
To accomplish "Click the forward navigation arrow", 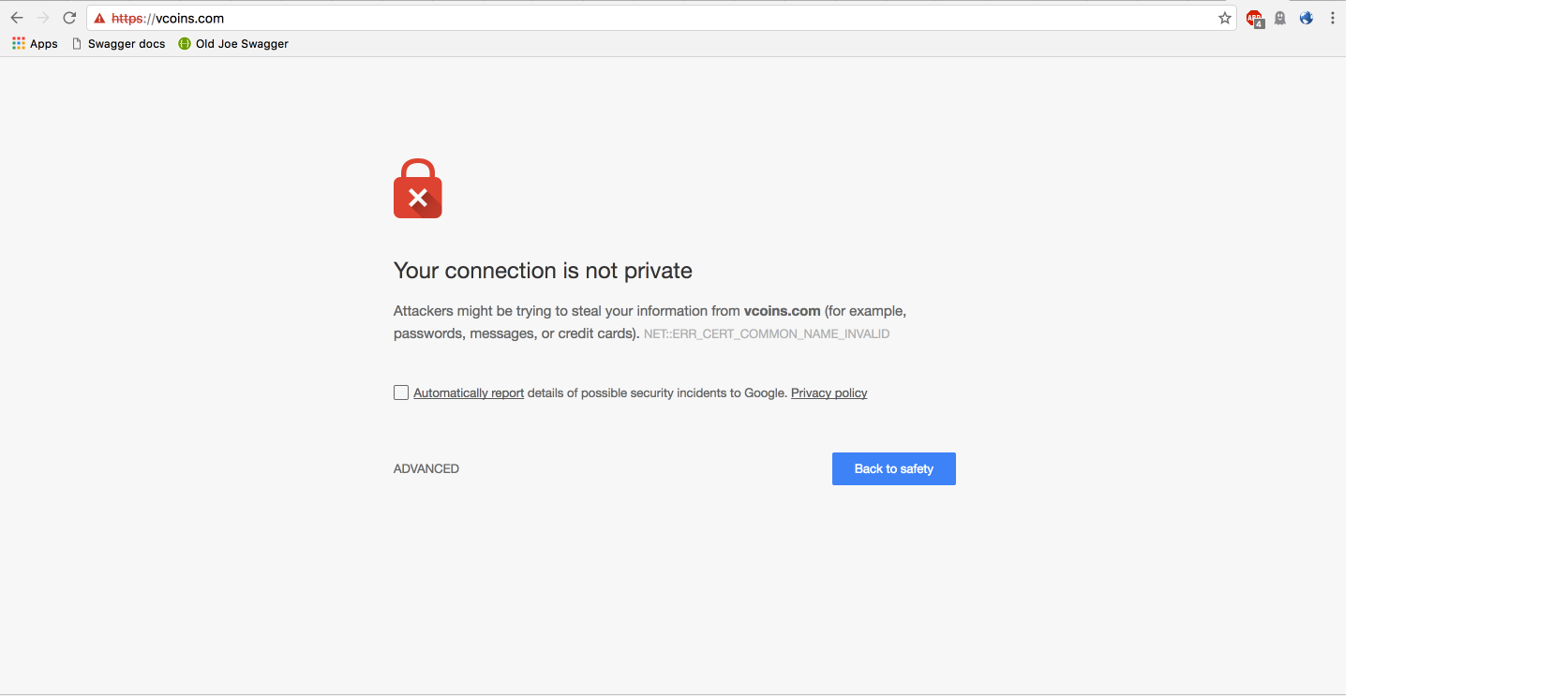I will tap(43, 18).
